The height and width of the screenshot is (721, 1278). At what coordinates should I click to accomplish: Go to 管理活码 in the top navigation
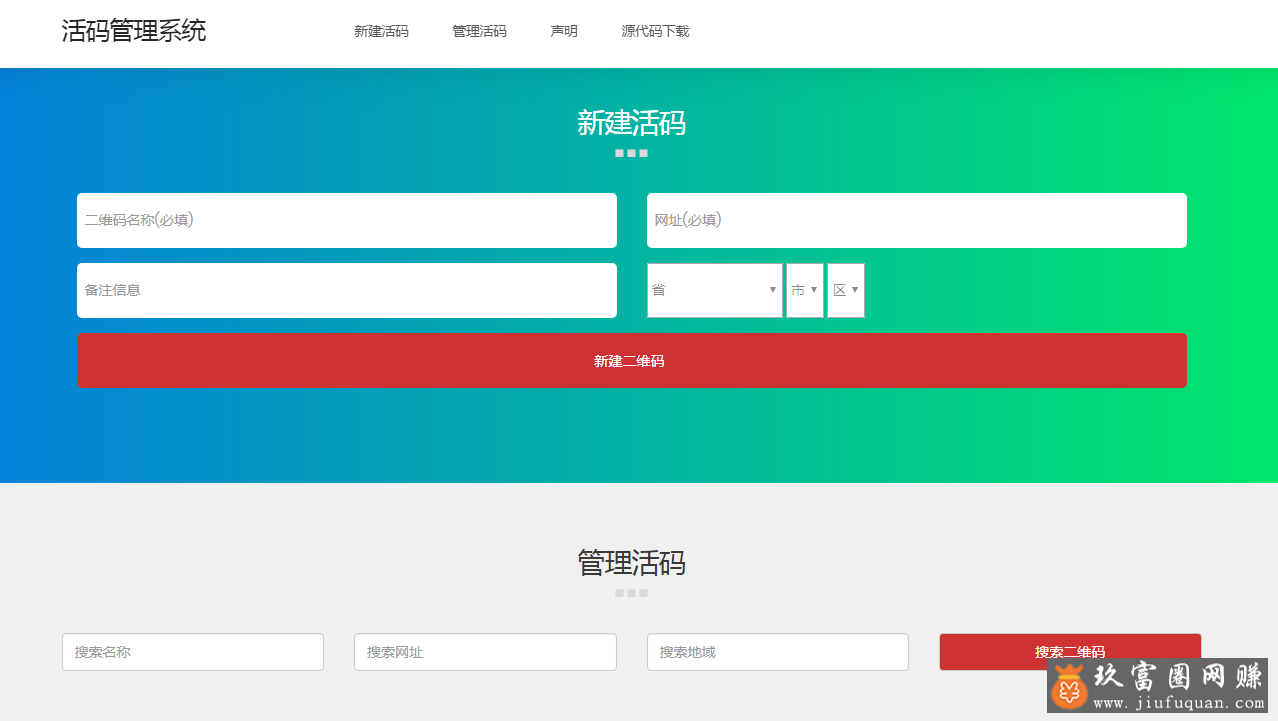479,31
